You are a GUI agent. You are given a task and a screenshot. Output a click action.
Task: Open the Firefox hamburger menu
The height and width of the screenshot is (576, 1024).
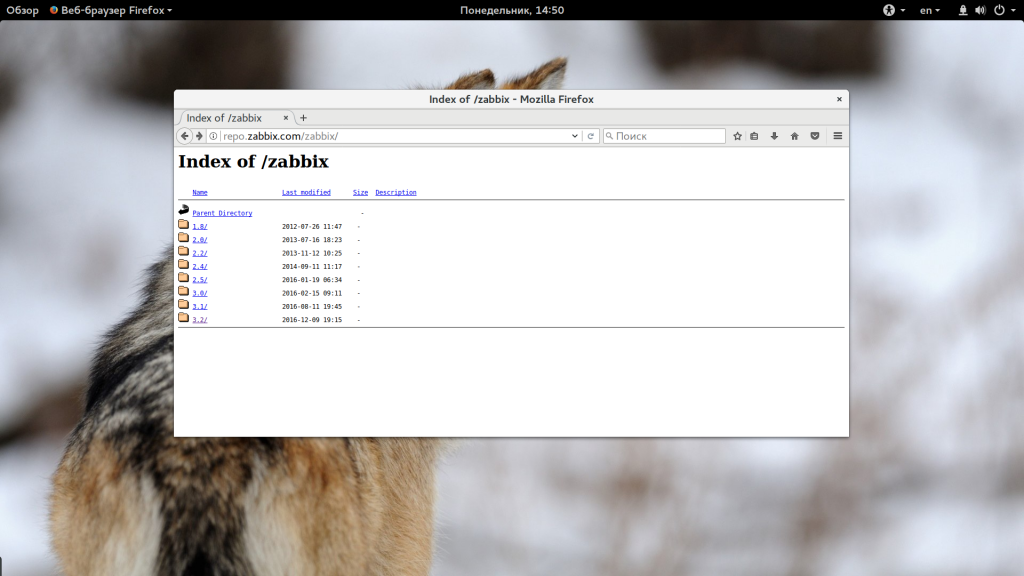click(x=838, y=136)
